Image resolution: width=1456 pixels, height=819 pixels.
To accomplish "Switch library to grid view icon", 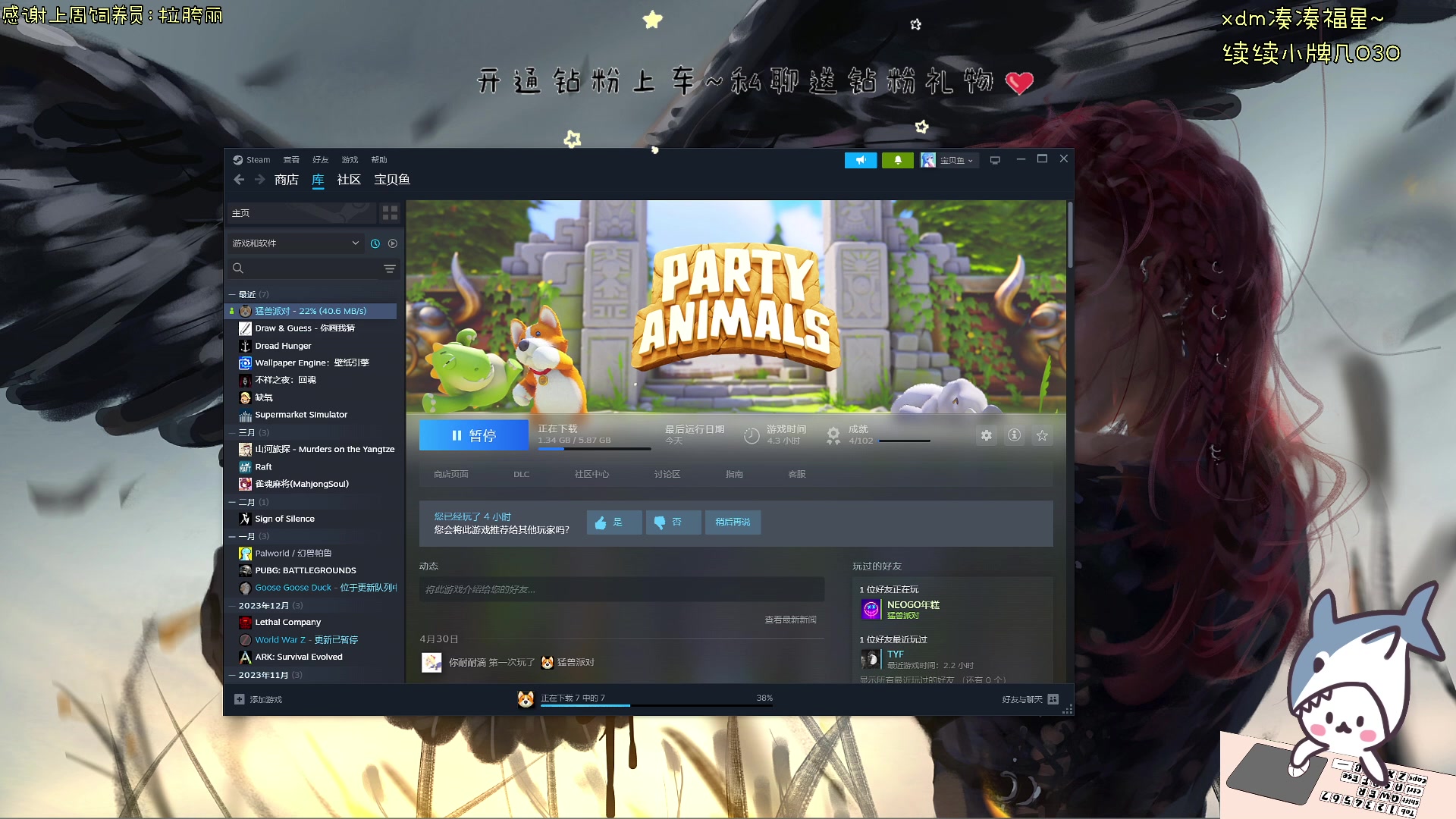I will pos(390,213).
